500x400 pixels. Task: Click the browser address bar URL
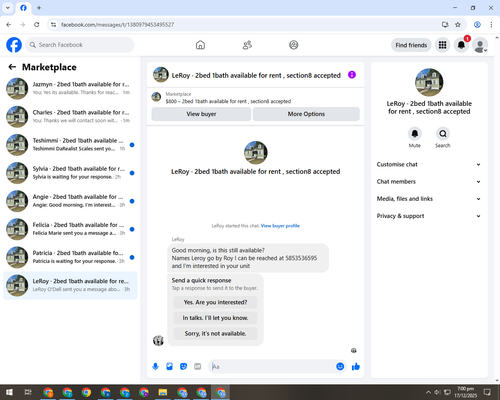(117, 25)
